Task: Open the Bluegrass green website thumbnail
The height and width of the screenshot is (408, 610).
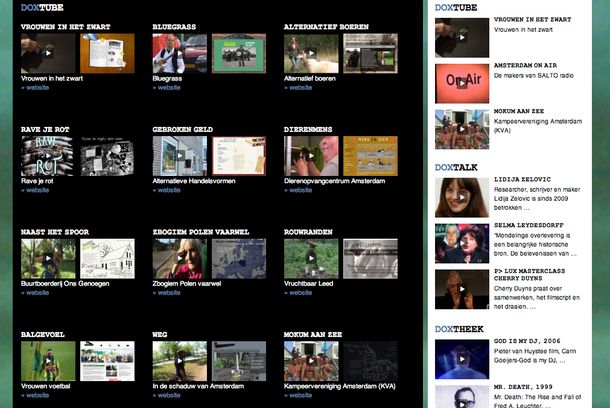Action: coord(239,53)
